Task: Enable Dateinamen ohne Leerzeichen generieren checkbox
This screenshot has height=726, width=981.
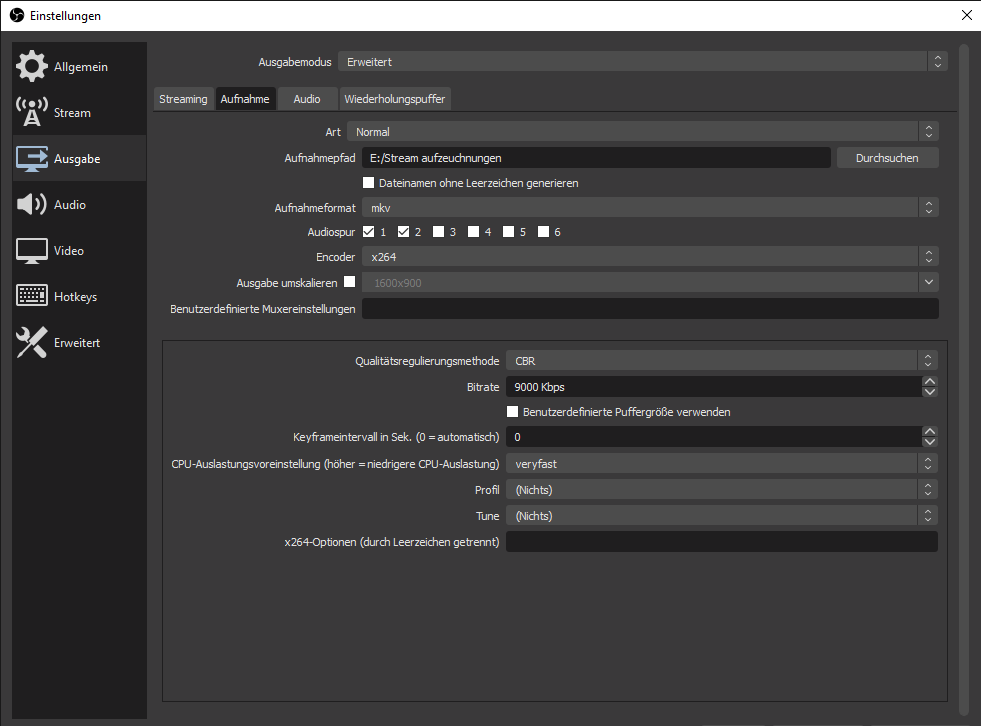Action: click(x=368, y=183)
